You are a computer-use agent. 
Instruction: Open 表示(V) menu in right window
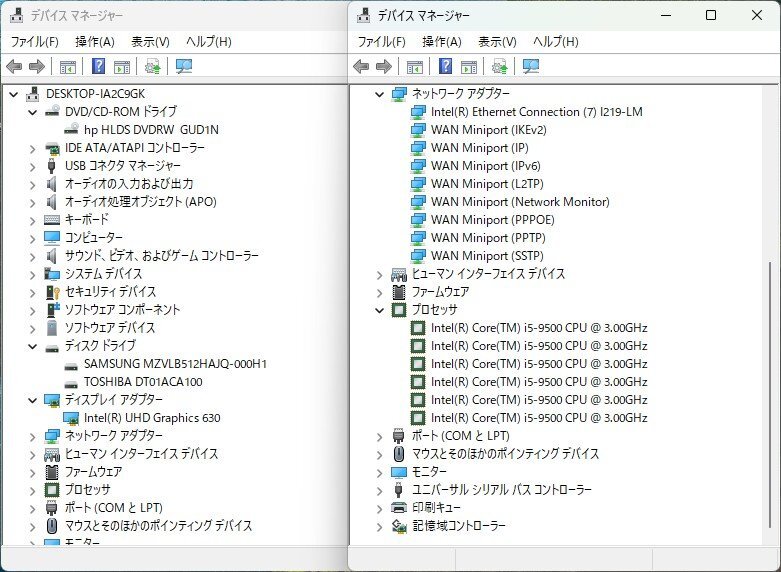[497, 42]
